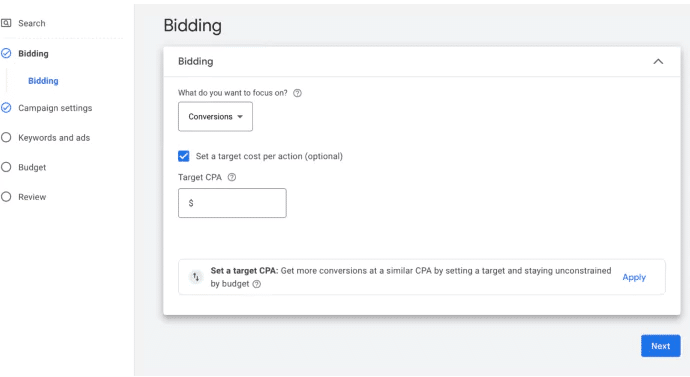The width and height of the screenshot is (690, 377).
Task: Select the Budget step circle
Action: tap(6, 167)
